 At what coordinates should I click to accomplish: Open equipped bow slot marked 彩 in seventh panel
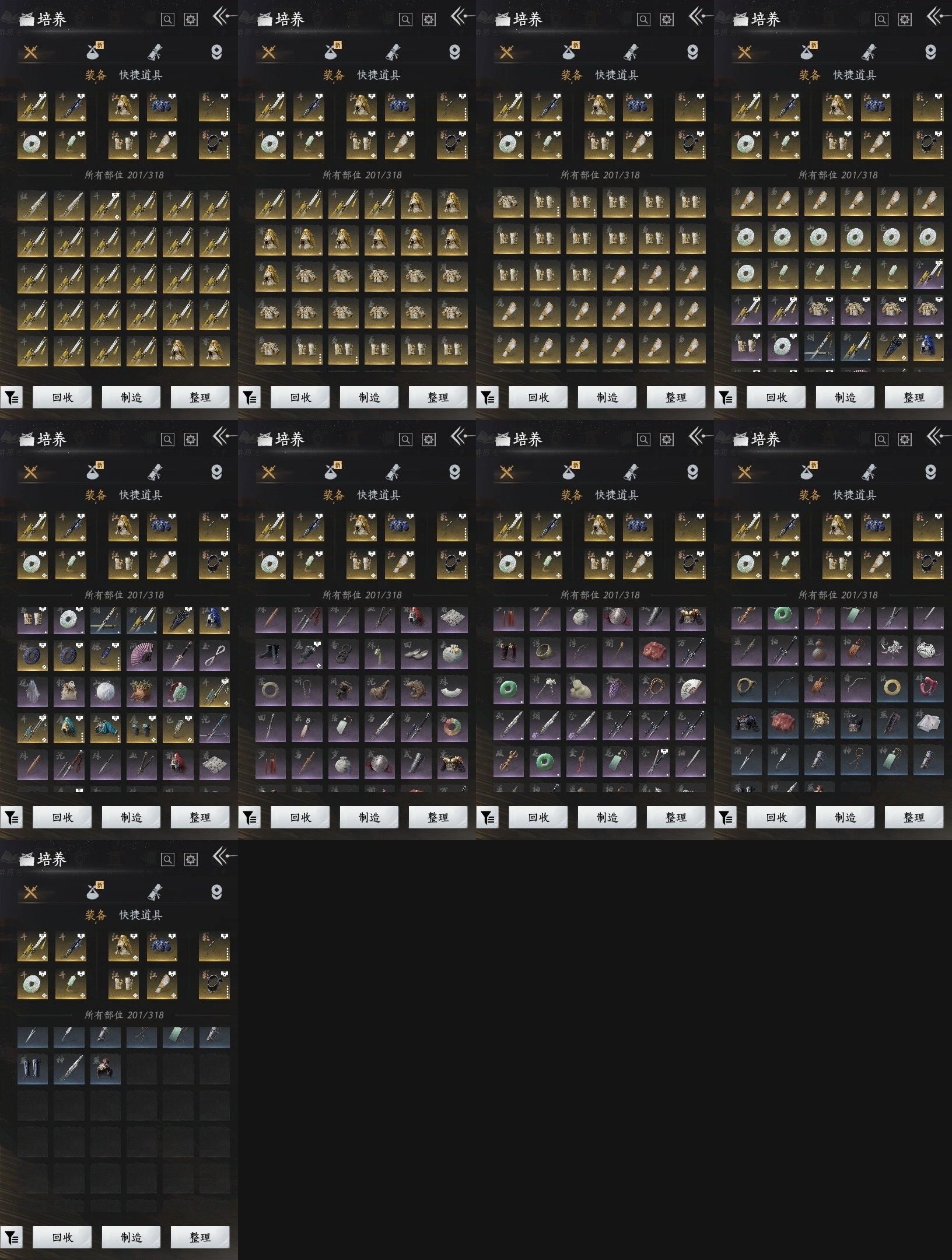pyautogui.click(x=690, y=527)
